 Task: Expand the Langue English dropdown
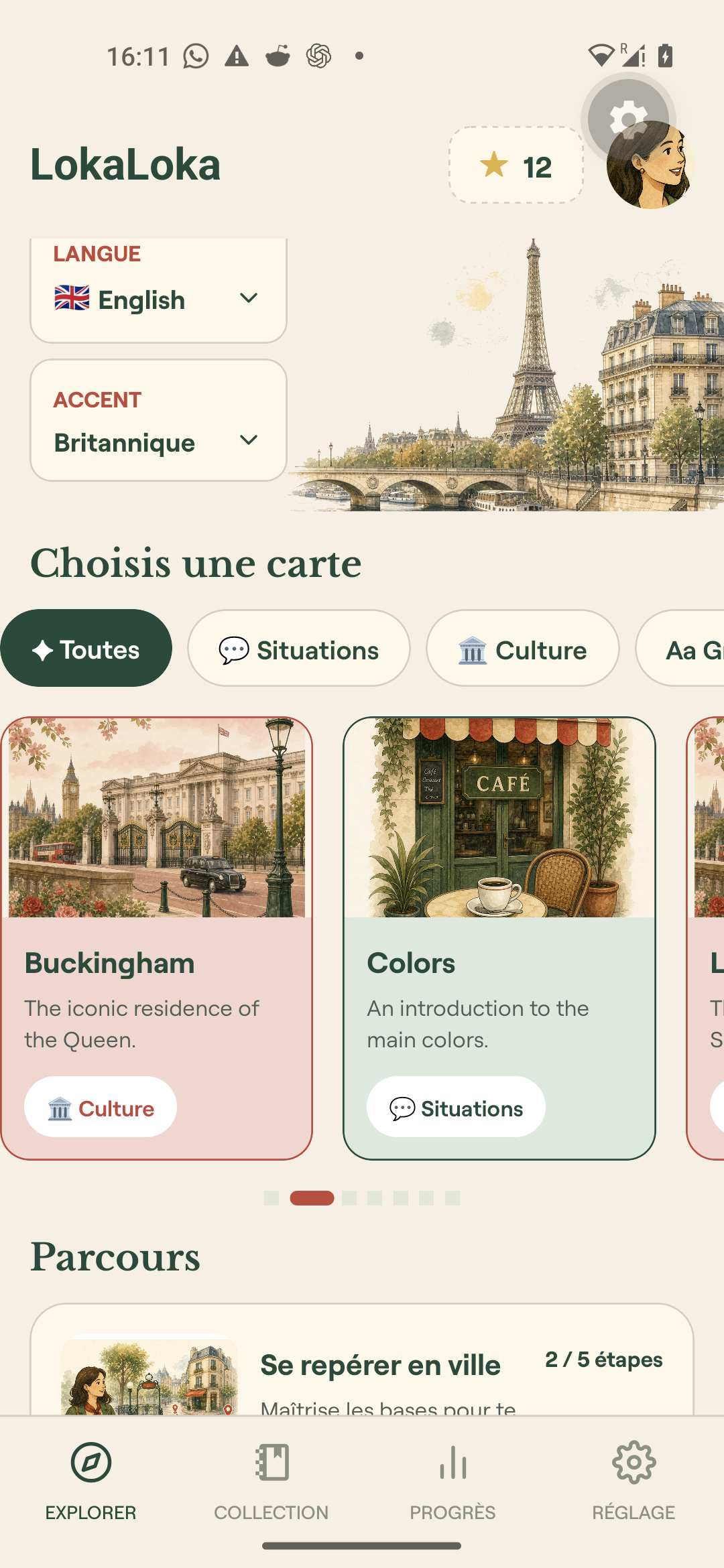[x=158, y=291]
